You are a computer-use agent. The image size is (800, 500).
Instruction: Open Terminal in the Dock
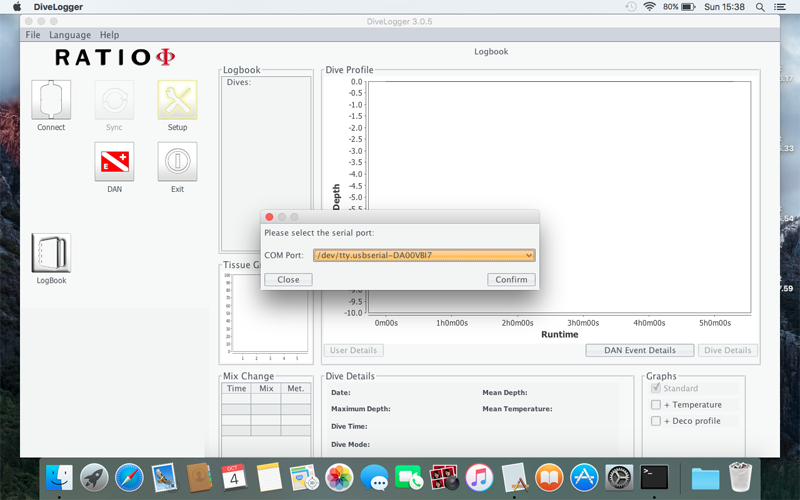[654, 478]
